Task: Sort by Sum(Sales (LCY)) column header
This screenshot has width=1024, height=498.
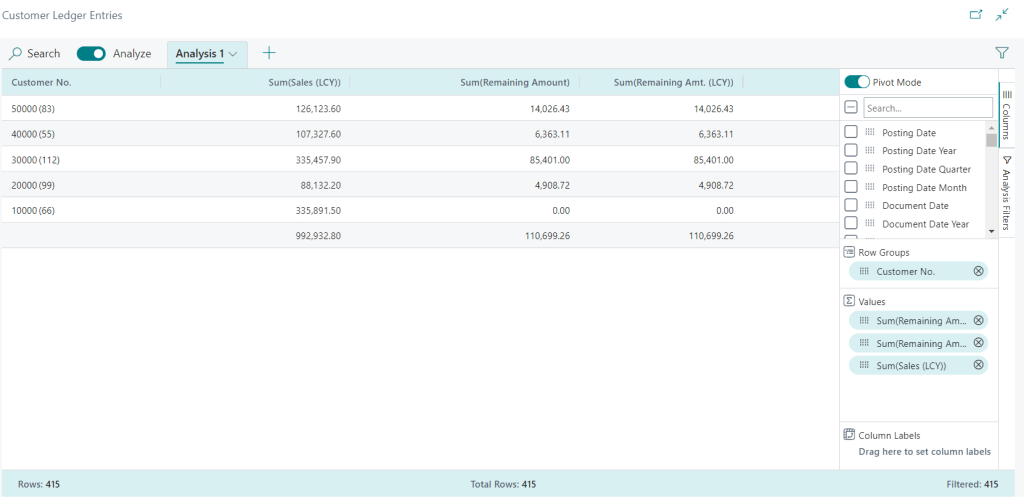Action: click(x=305, y=82)
